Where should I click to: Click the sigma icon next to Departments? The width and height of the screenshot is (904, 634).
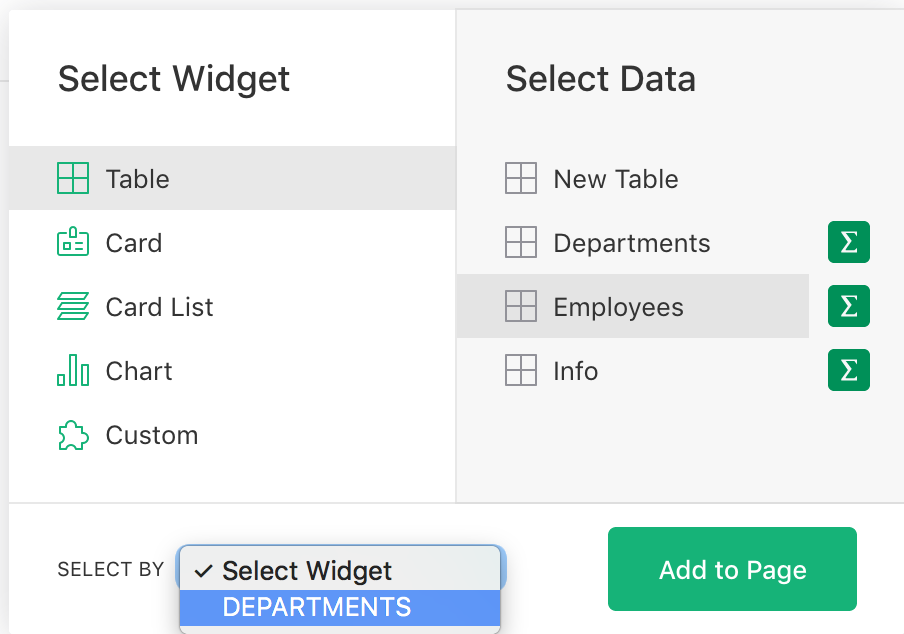pos(848,242)
